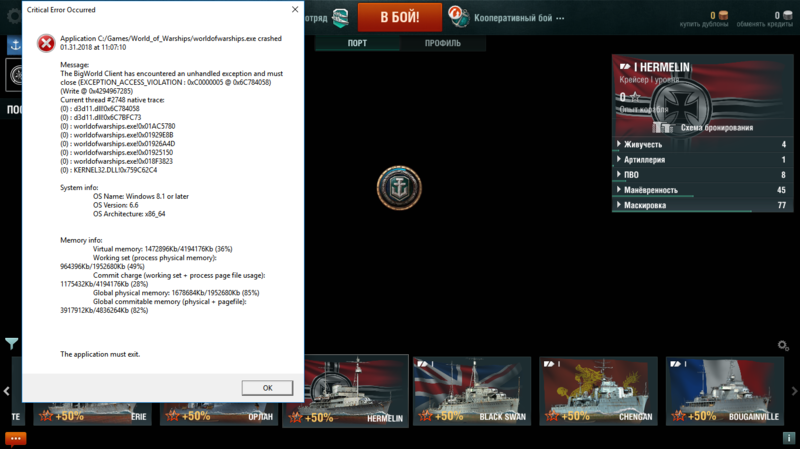The width and height of the screenshot is (800, 449).
Task: Select the ОРЛАН ship card
Action: pyautogui.click(x=219, y=413)
